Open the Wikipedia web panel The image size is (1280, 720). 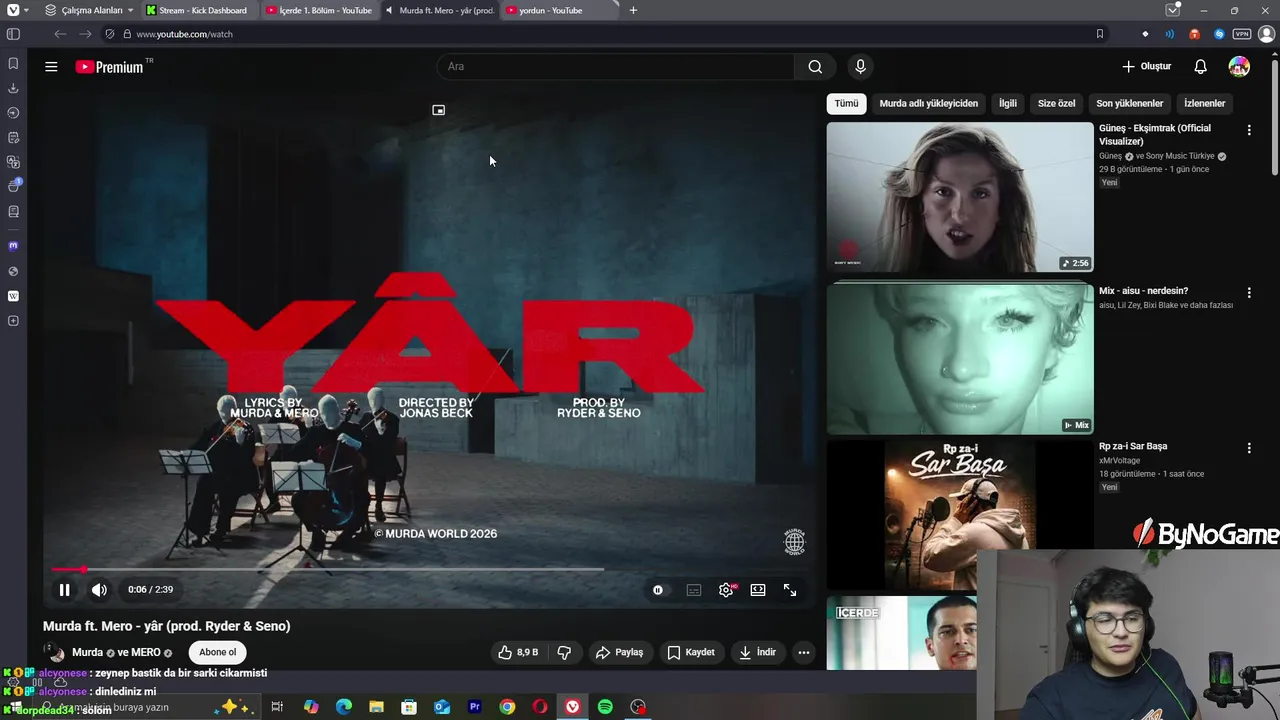click(x=13, y=296)
